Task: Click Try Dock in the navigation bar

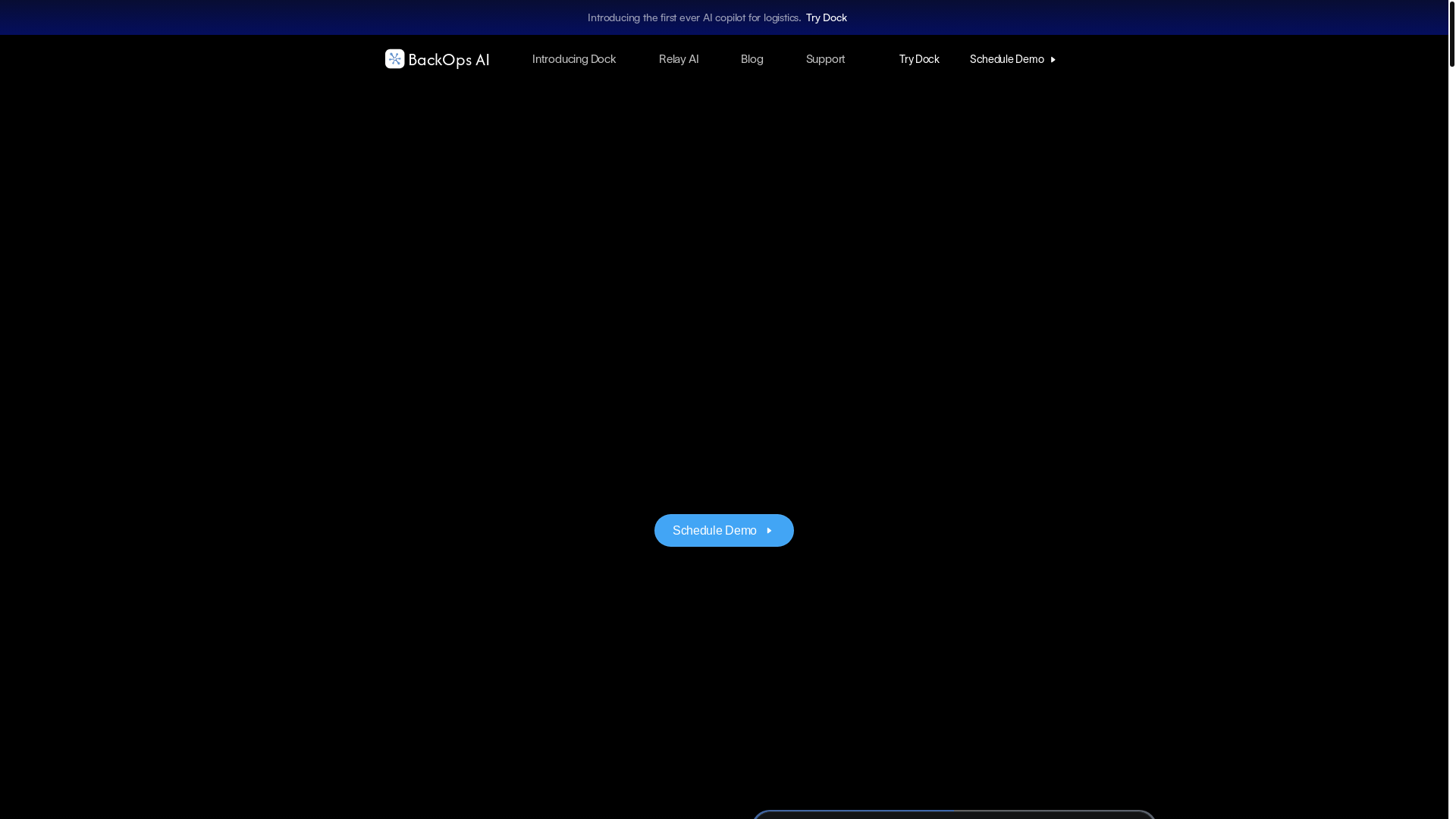Action: click(919, 59)
